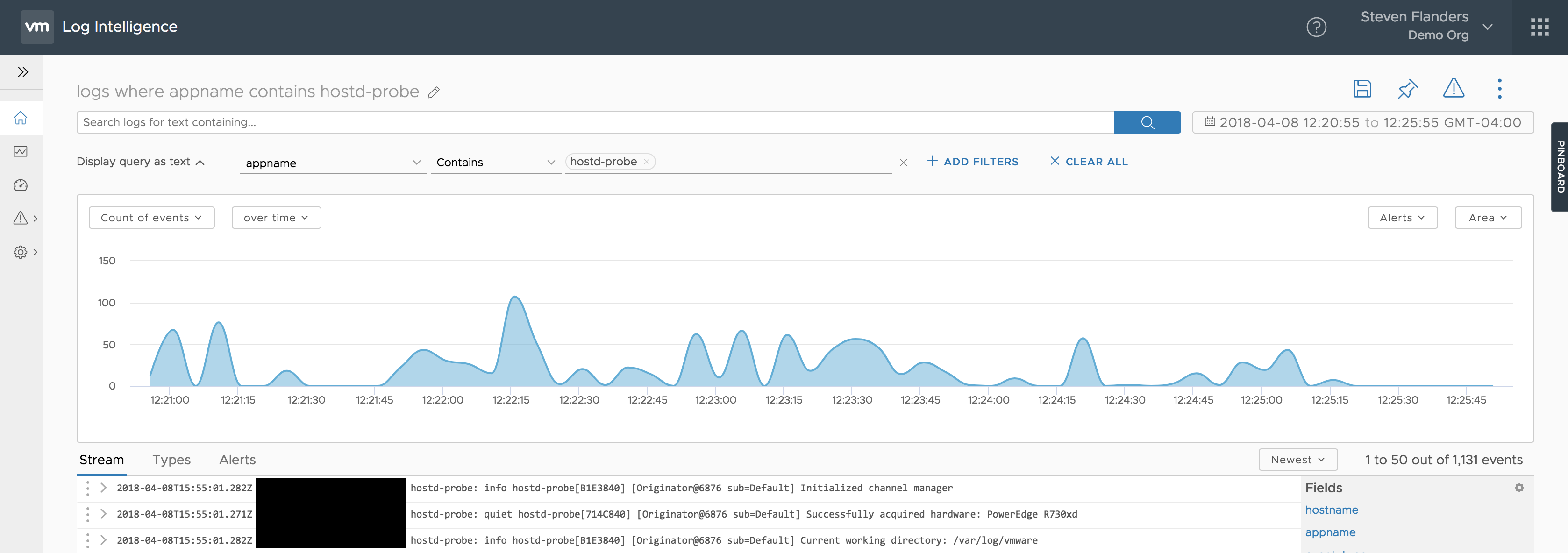Switch to the Types tab
This screenshot has height=553, width=1568.
(x=171, y=460)
